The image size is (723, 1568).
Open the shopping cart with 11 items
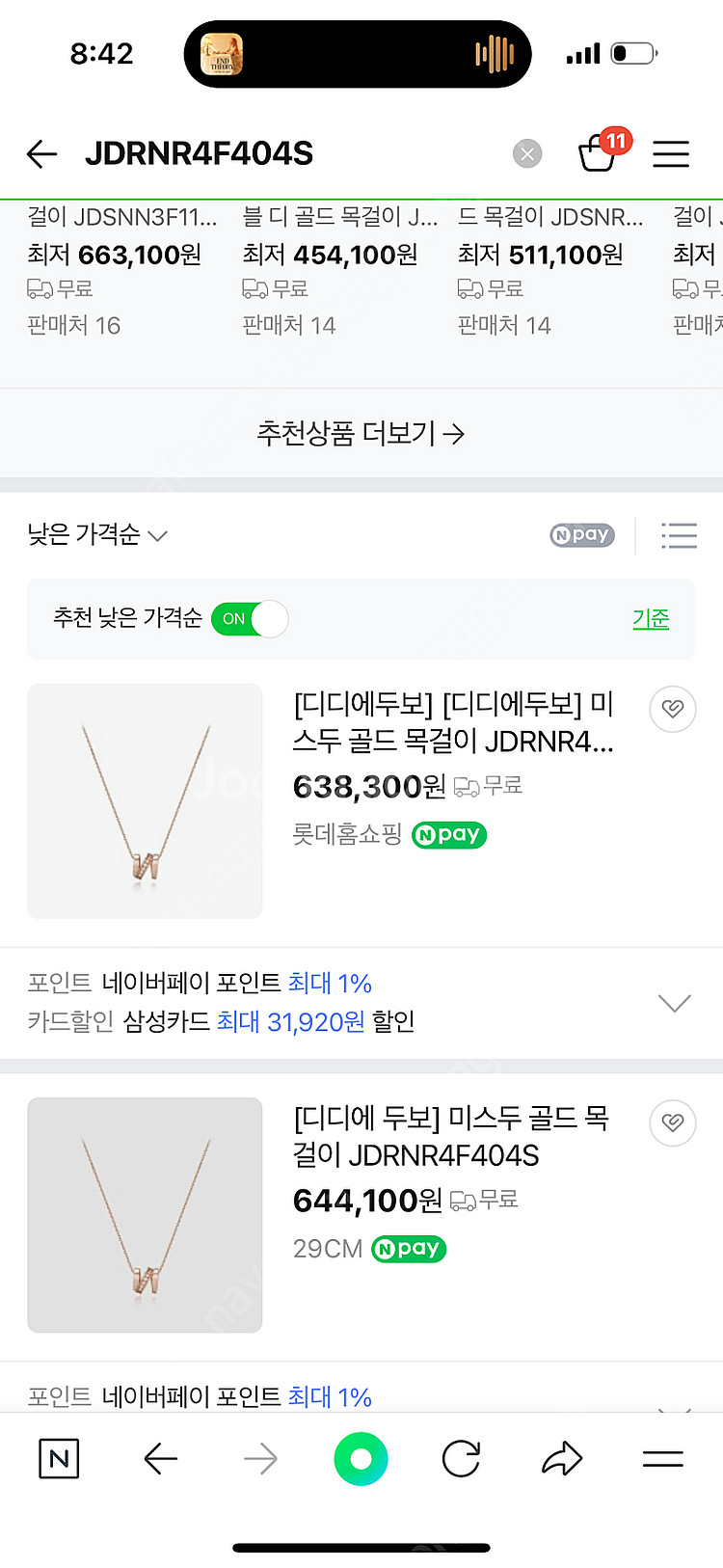click(x=598, y=154)
